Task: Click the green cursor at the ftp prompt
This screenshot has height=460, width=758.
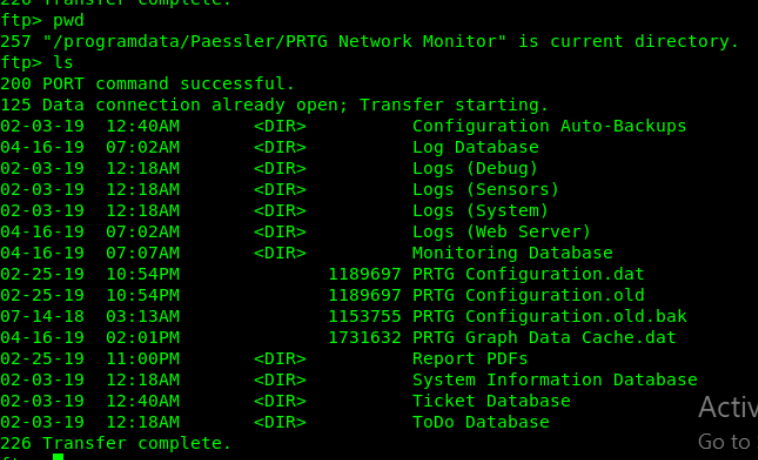Action: 58,457
